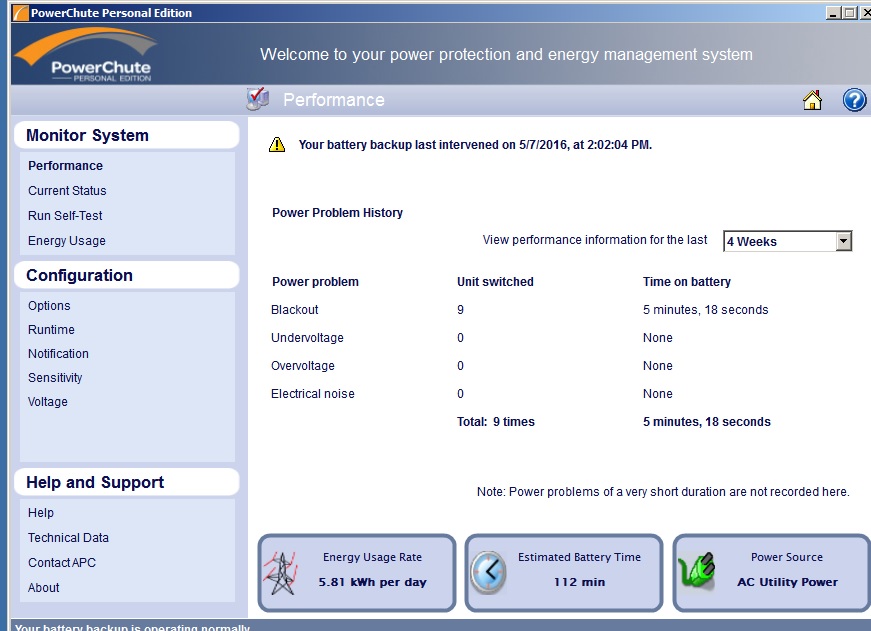
Task: Click the yellow warning triangle icon
Action: click(277, 145)
